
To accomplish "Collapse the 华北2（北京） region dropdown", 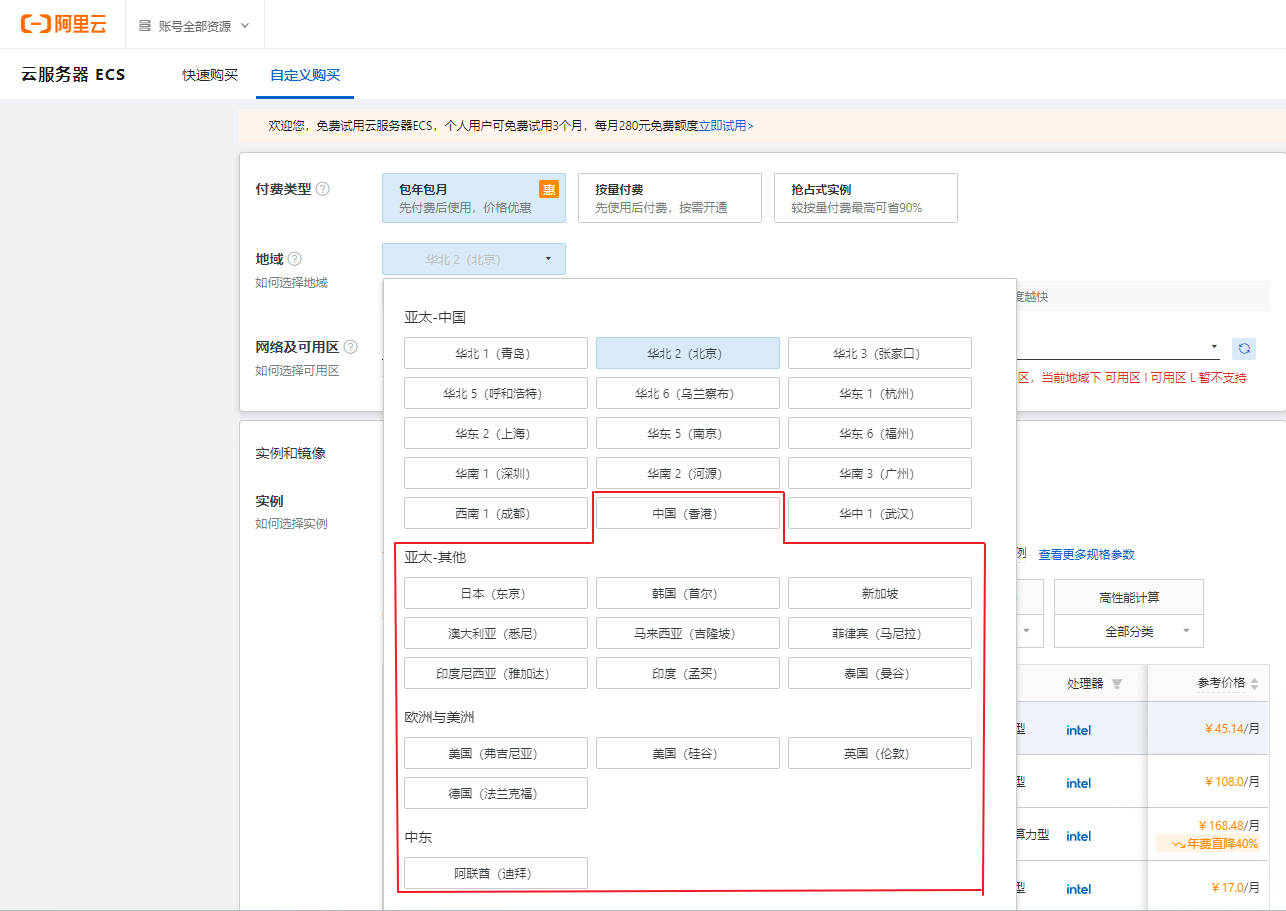I will 474,259.
